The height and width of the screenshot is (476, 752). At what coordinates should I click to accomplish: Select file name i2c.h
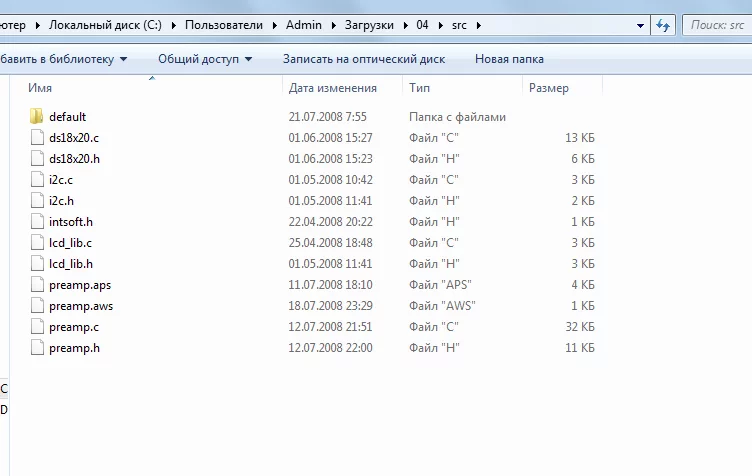(x=61, y=201)
